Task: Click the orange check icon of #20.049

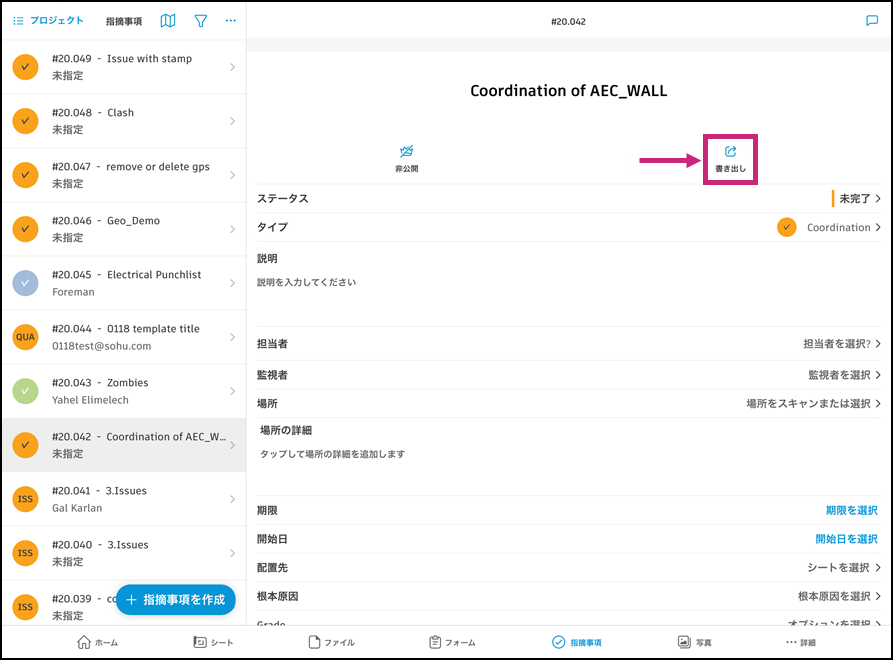Action: [26, 67]
